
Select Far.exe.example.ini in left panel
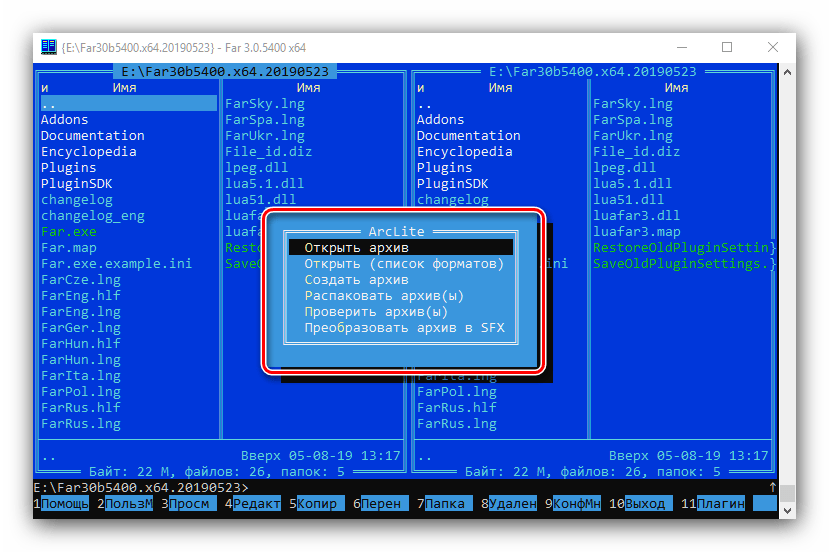pos(116,263)
